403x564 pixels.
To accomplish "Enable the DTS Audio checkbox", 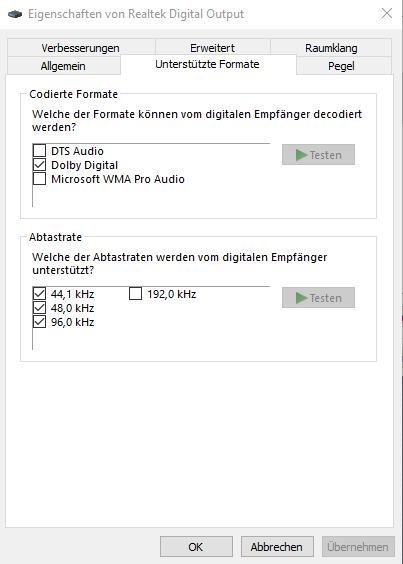I will click(x=40, y=151).
